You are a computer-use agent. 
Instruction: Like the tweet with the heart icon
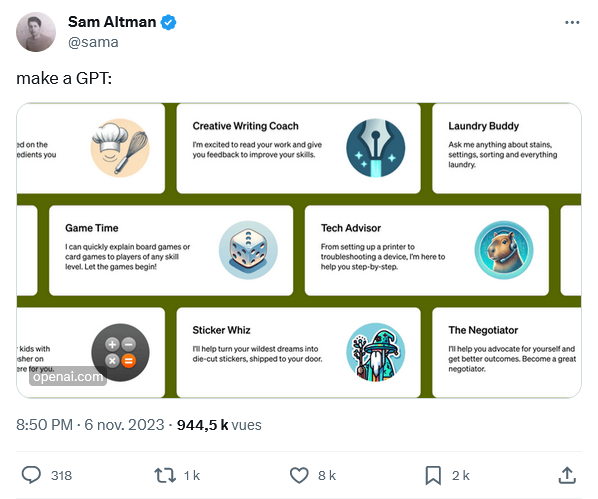pos(299,475)
